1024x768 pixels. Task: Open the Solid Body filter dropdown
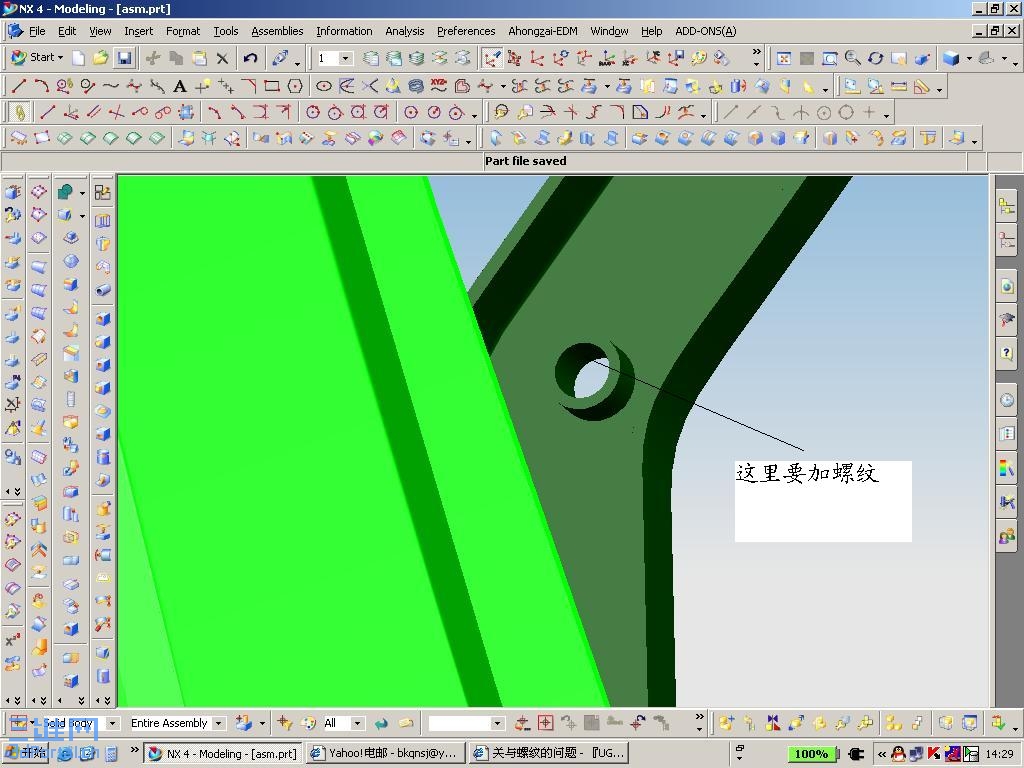[113, 723]
